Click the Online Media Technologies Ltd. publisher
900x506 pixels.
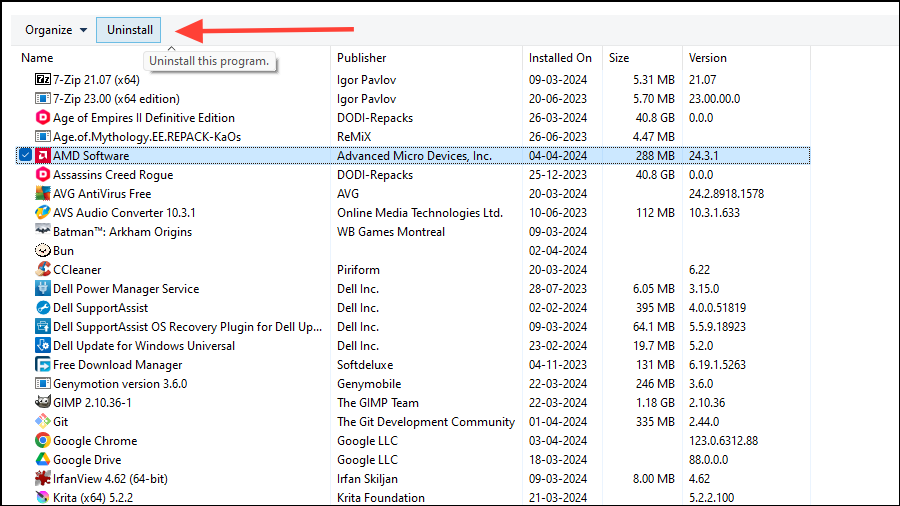coord(420,213)
